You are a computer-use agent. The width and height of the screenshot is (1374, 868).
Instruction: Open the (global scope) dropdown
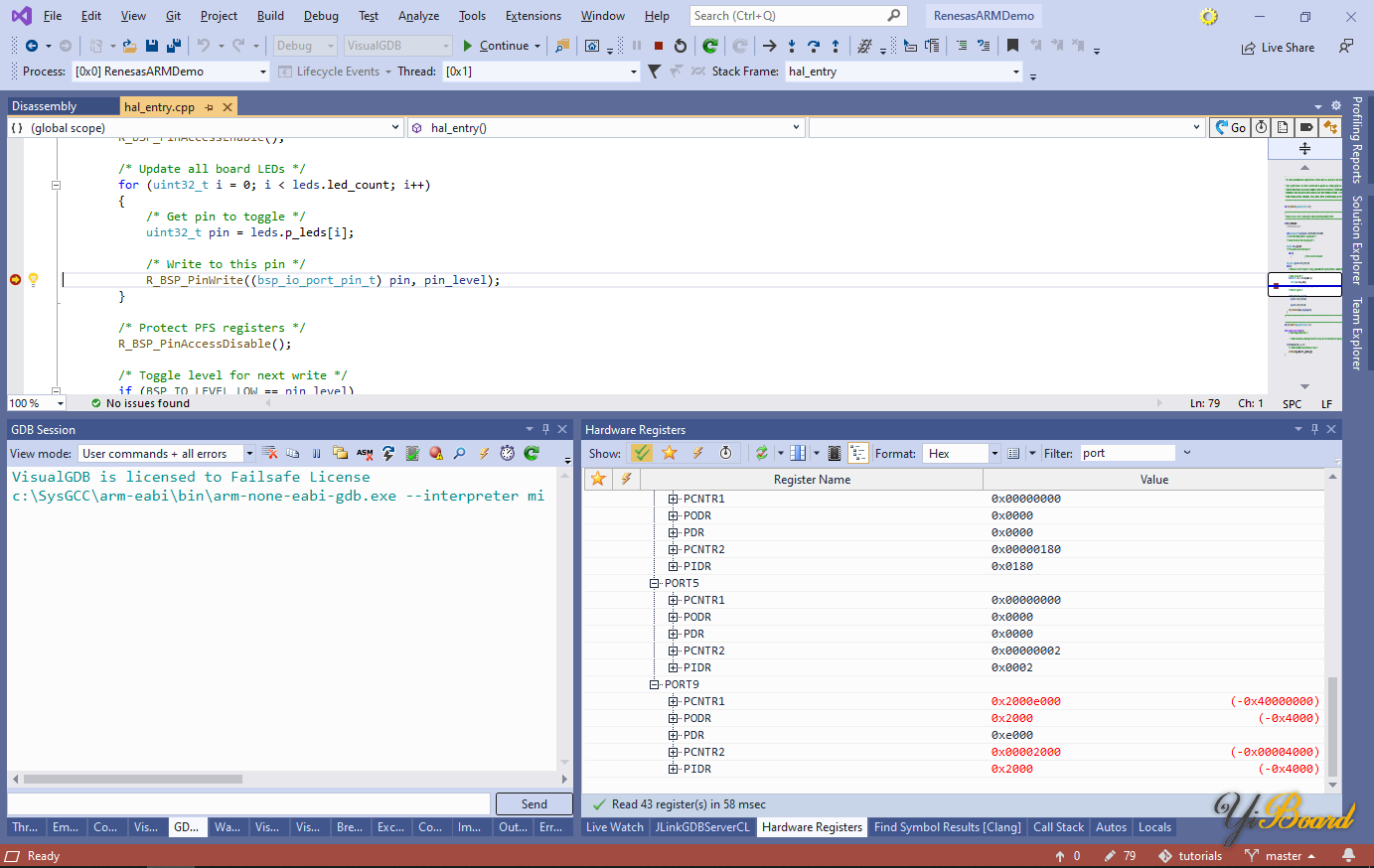pyautogui.click(x=206, y=127)
